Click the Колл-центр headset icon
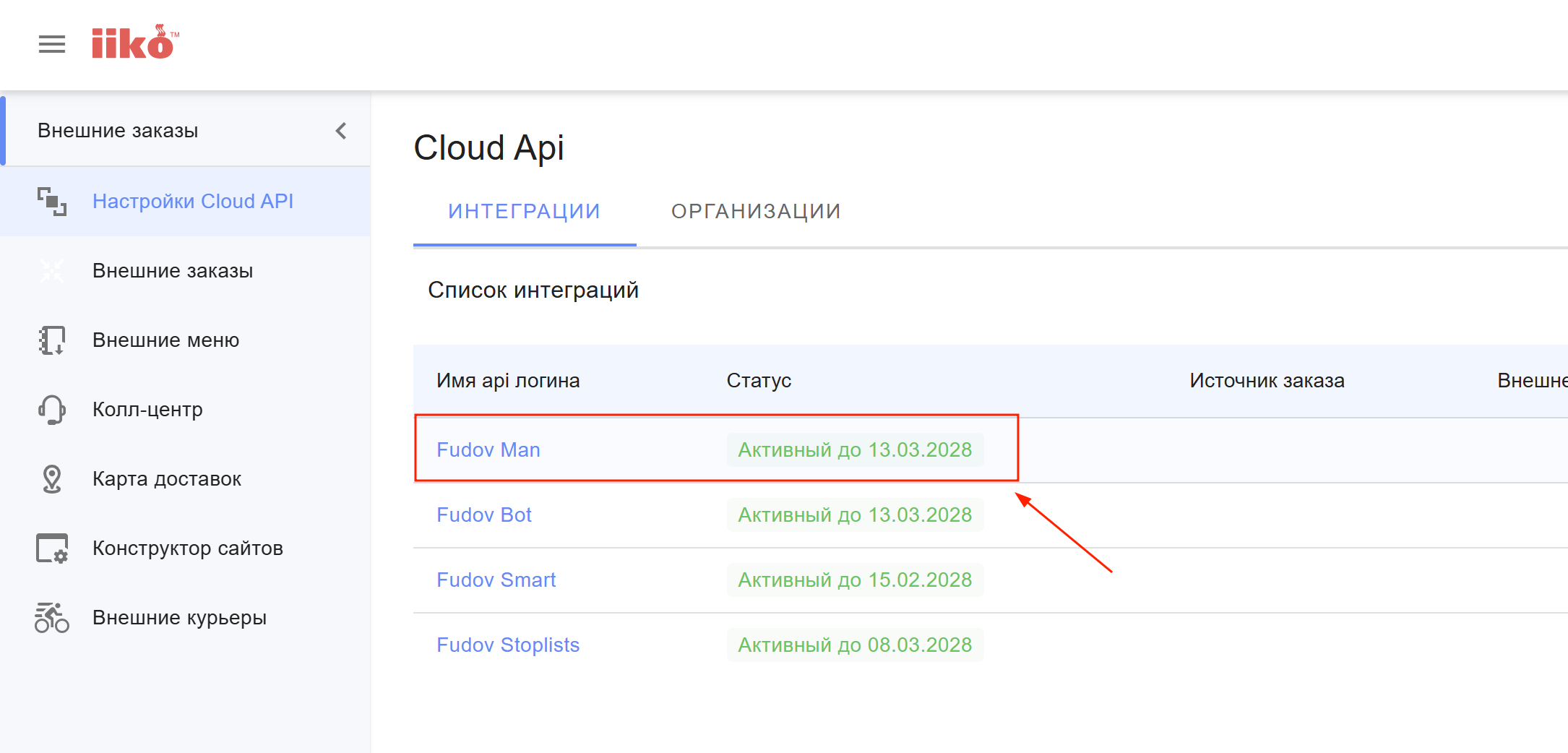This screenshot has height=753, width=1568. coord(51,410)
